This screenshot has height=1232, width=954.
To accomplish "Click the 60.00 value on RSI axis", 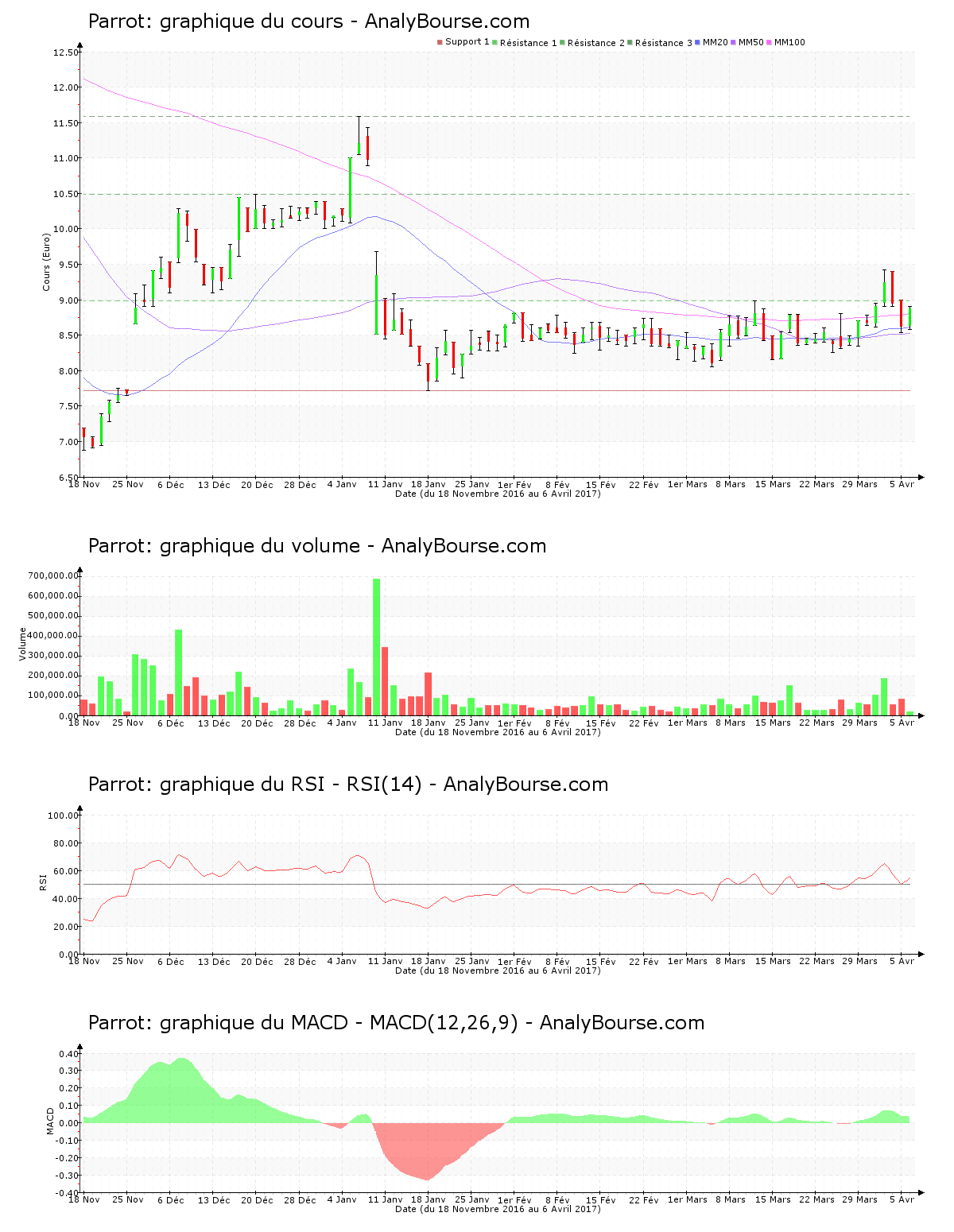I will point(66,871).
